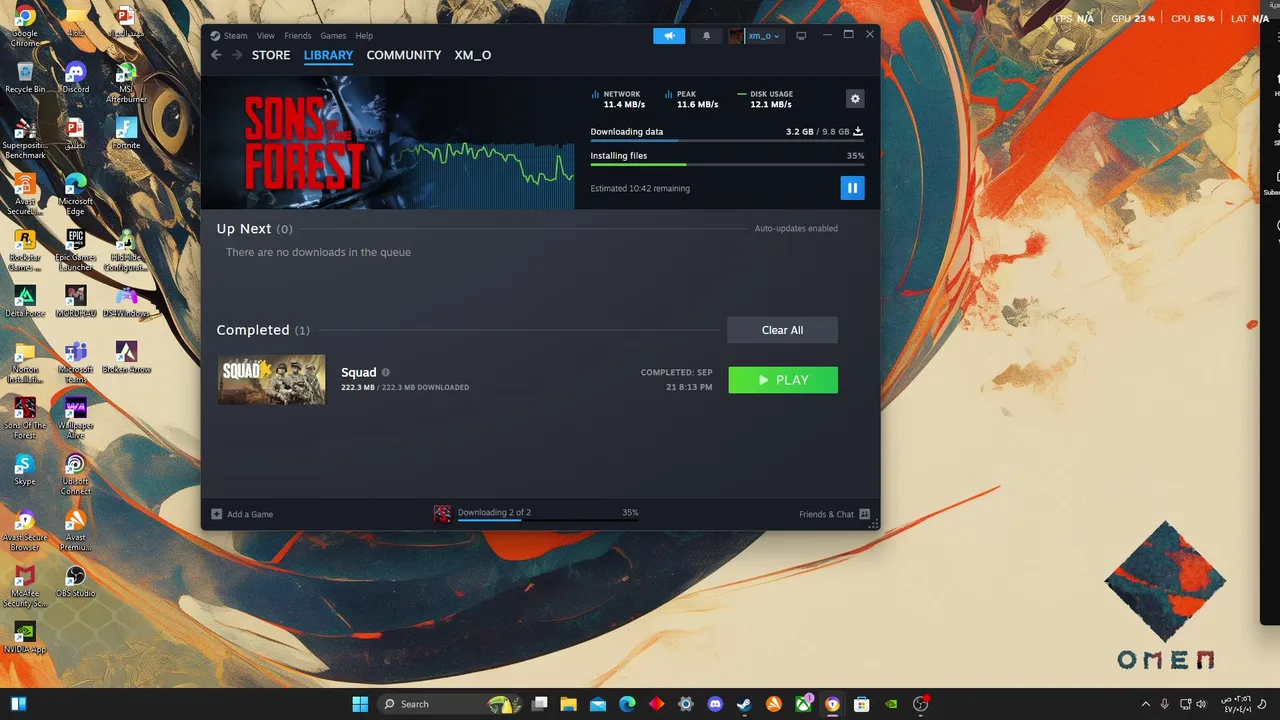Open File Explorer from the taskbar
The image size is (1280, 720).
tap(568, 704)
